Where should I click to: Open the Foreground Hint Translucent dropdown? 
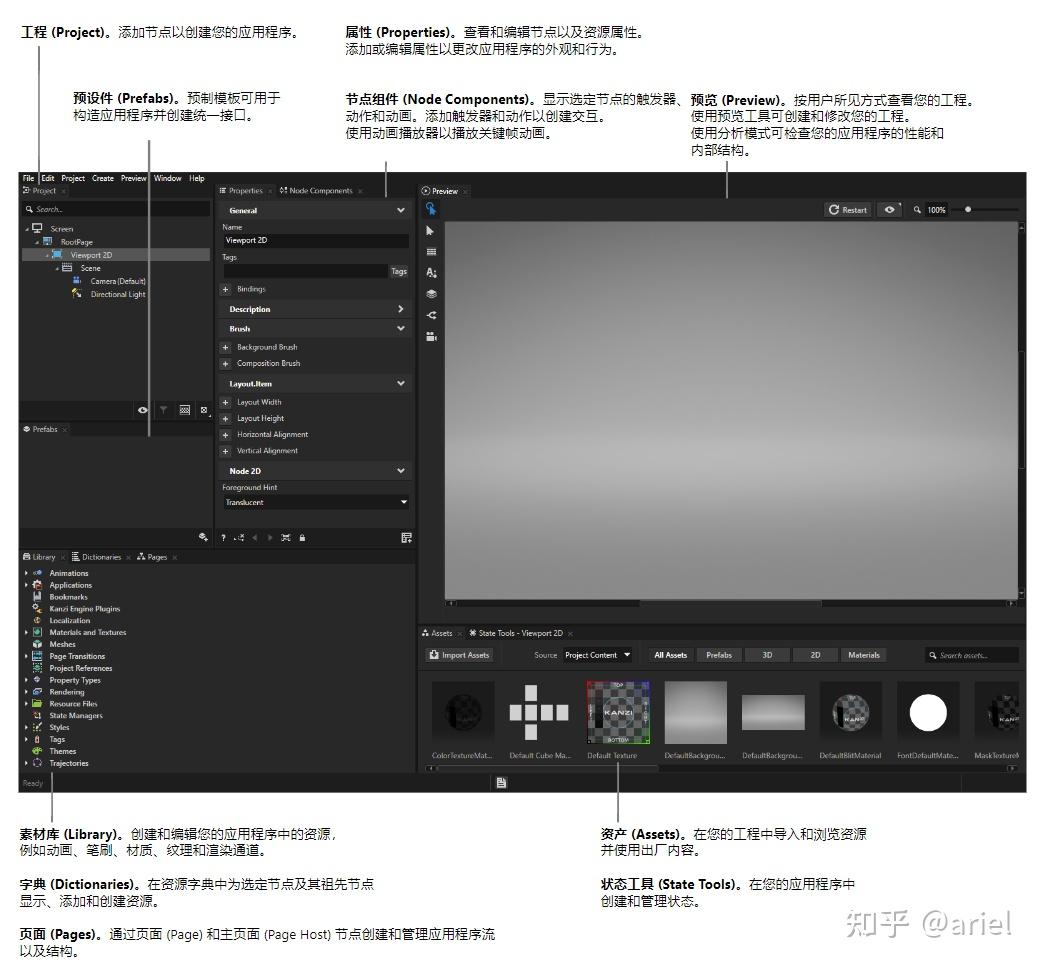click(315, 502)
